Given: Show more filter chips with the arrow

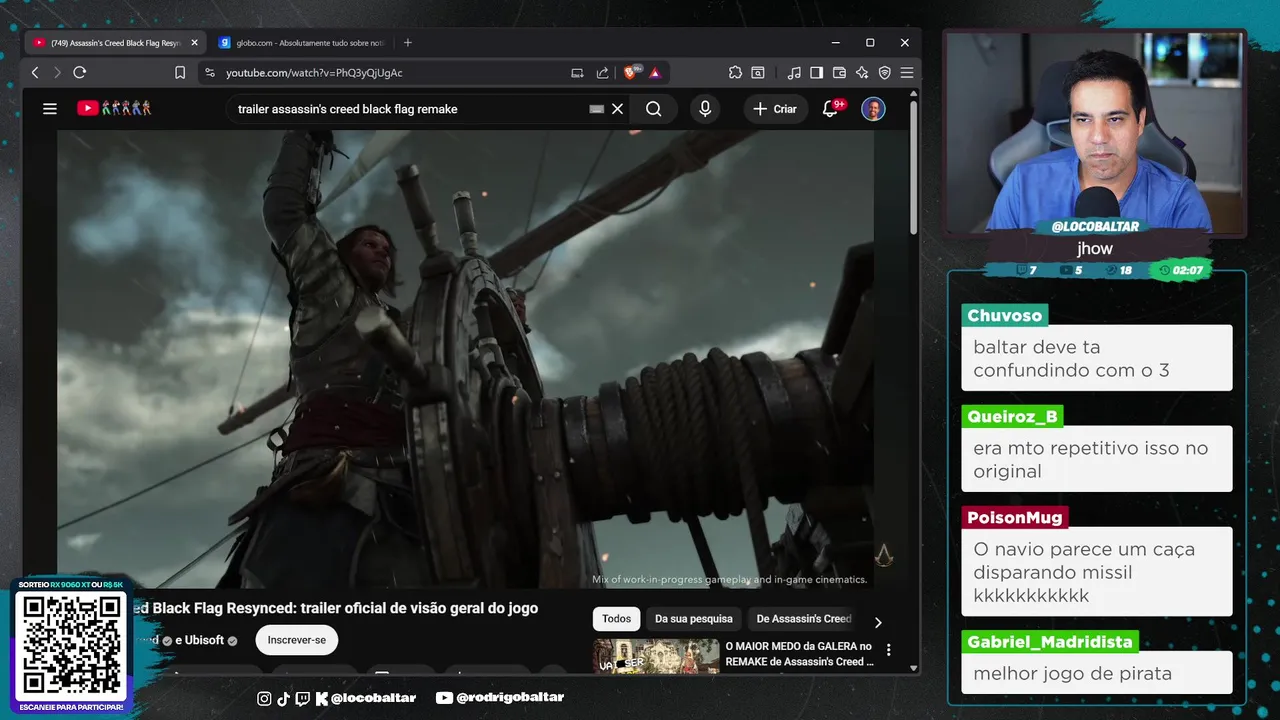Looking at the screenshot, I should (878, 622).
